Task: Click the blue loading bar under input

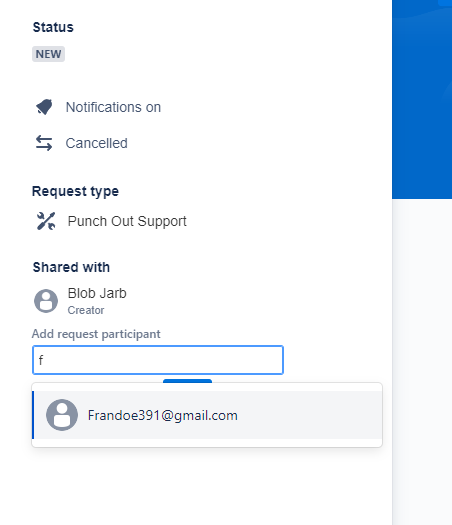Action: point(187,381)
